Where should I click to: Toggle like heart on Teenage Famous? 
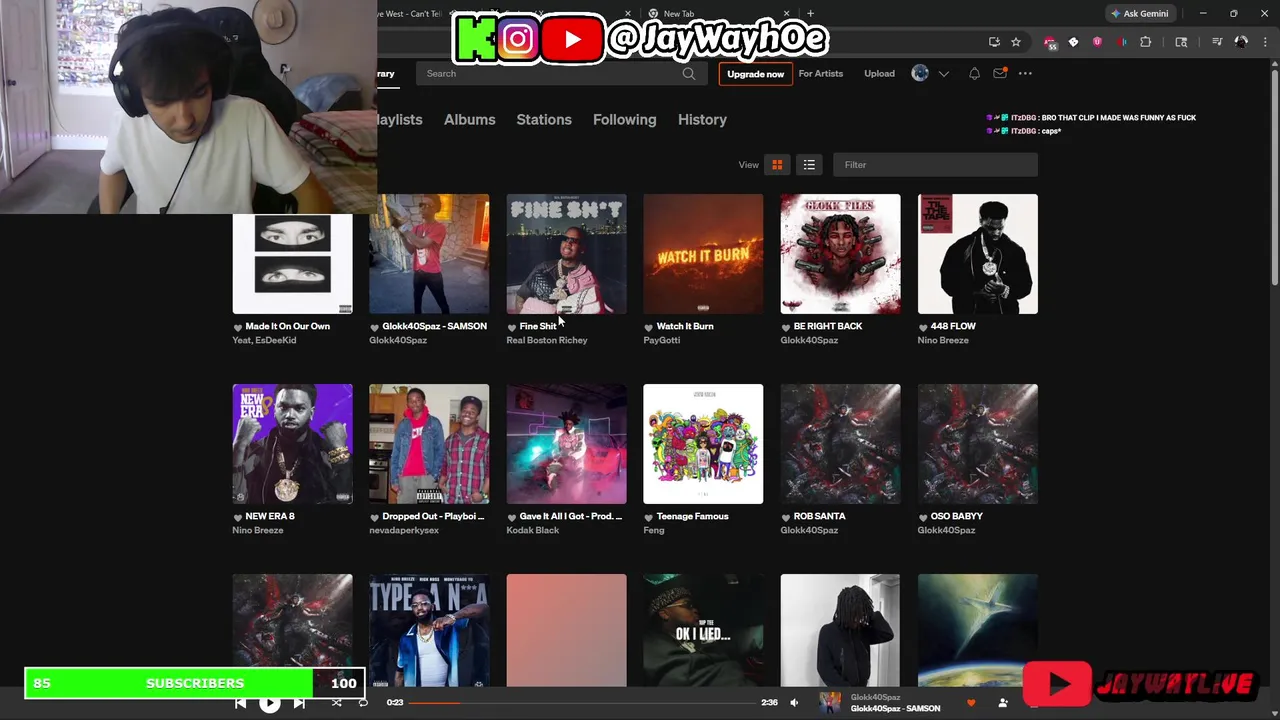[x=649, y=517]
